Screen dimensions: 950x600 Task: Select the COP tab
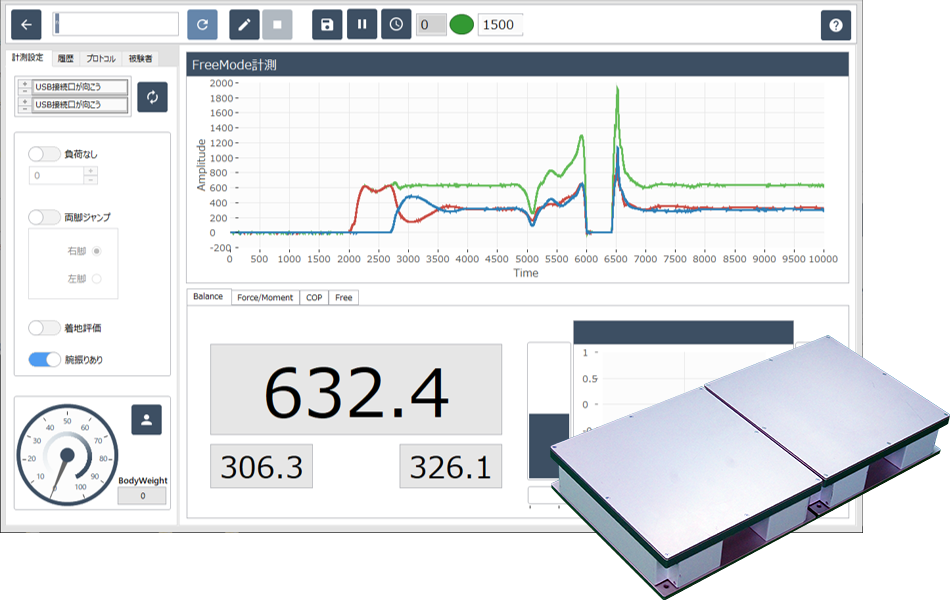[314, 297]
